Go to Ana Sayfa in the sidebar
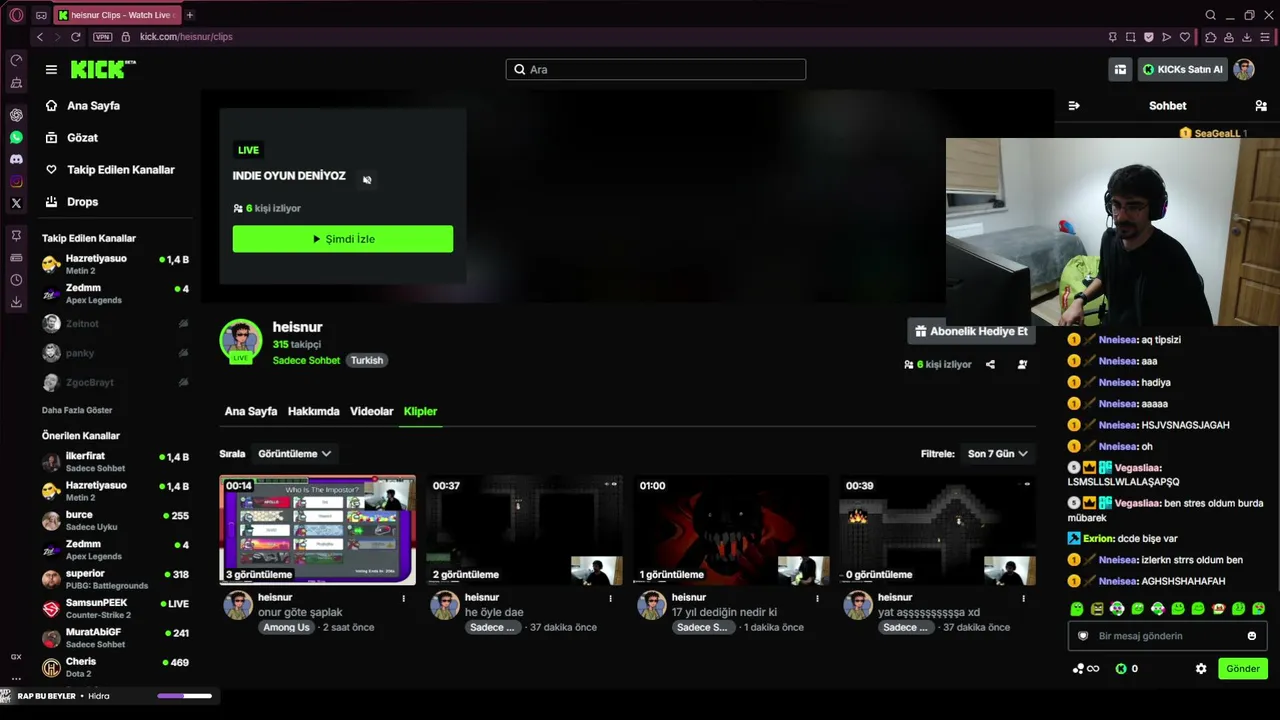 click(x=83, y=106)
